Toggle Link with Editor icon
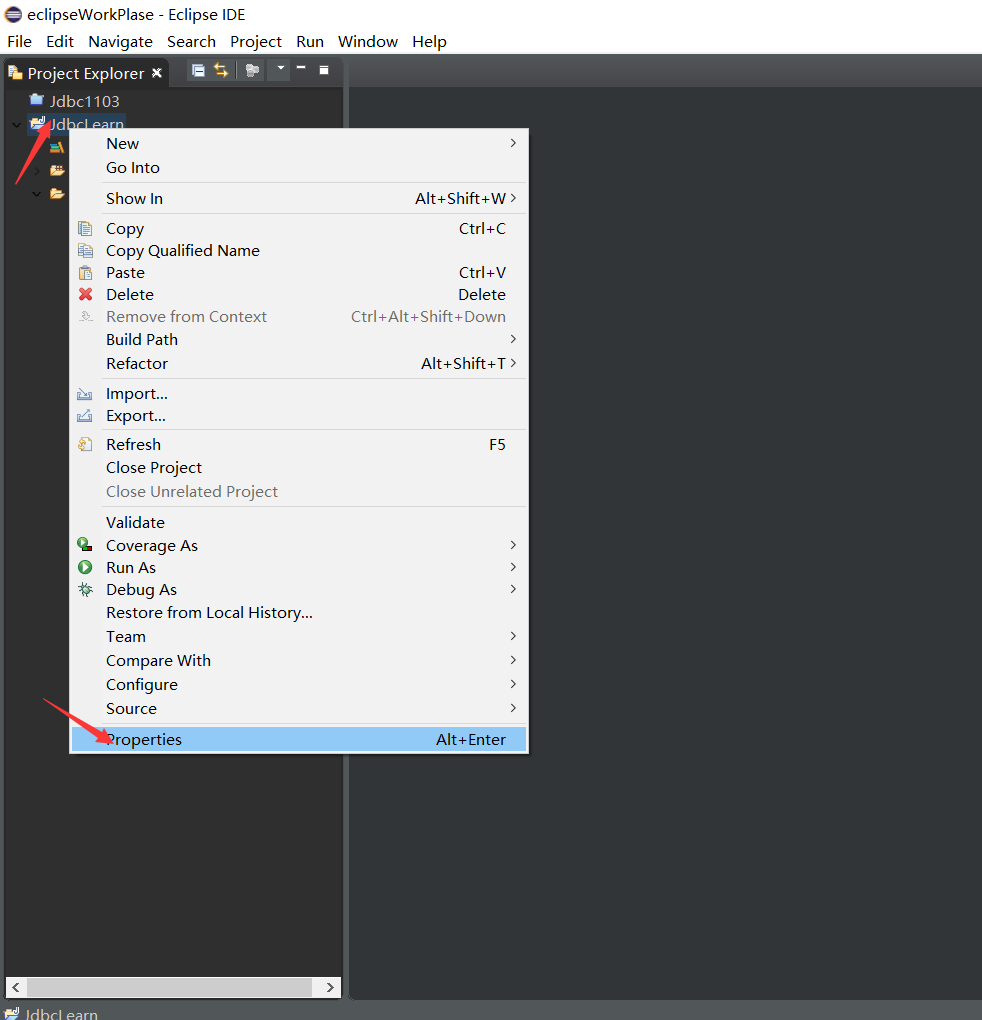Image resolution: width=982 pixels, height=1020 pixels. coord(221,70)
